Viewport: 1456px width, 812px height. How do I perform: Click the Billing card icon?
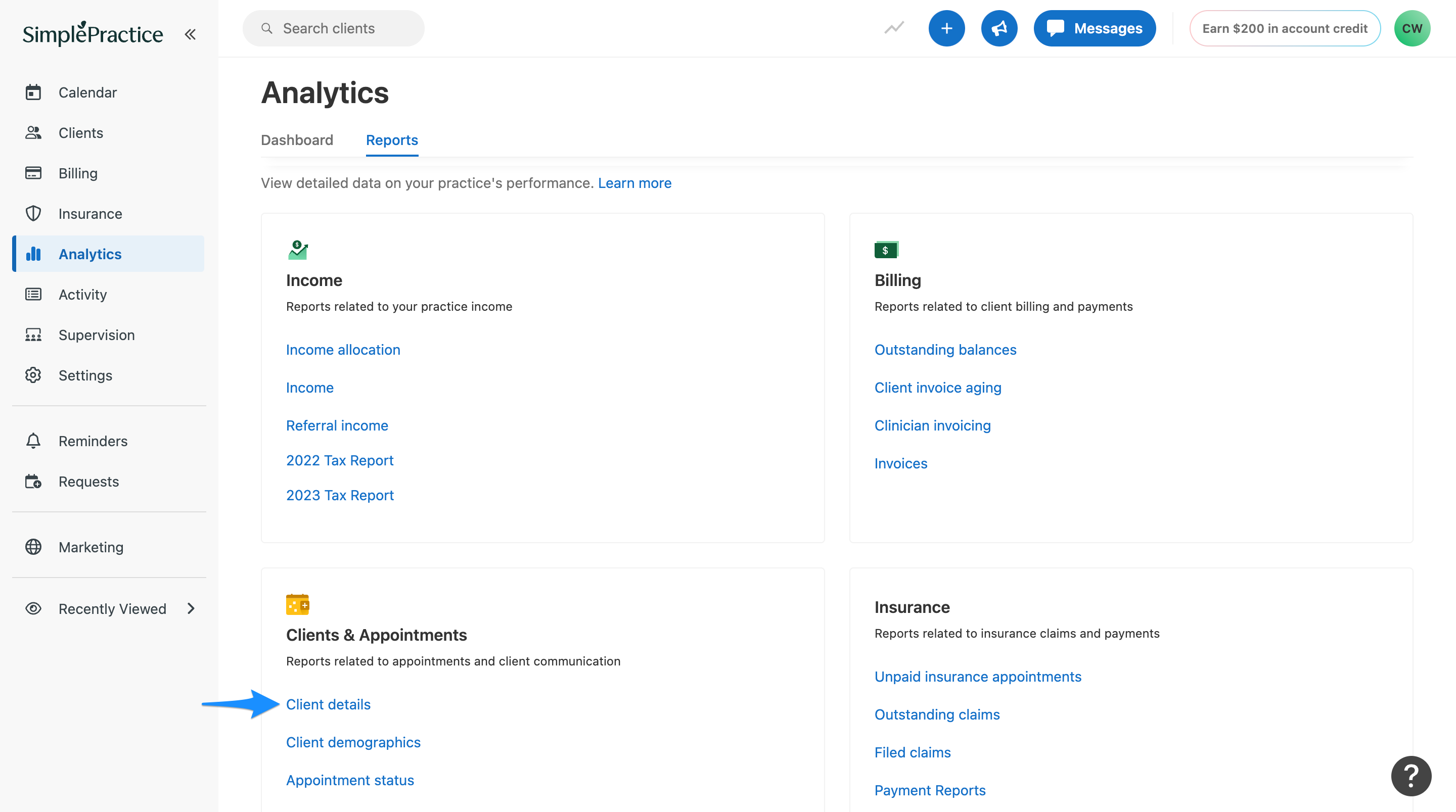tap(33, 173)
